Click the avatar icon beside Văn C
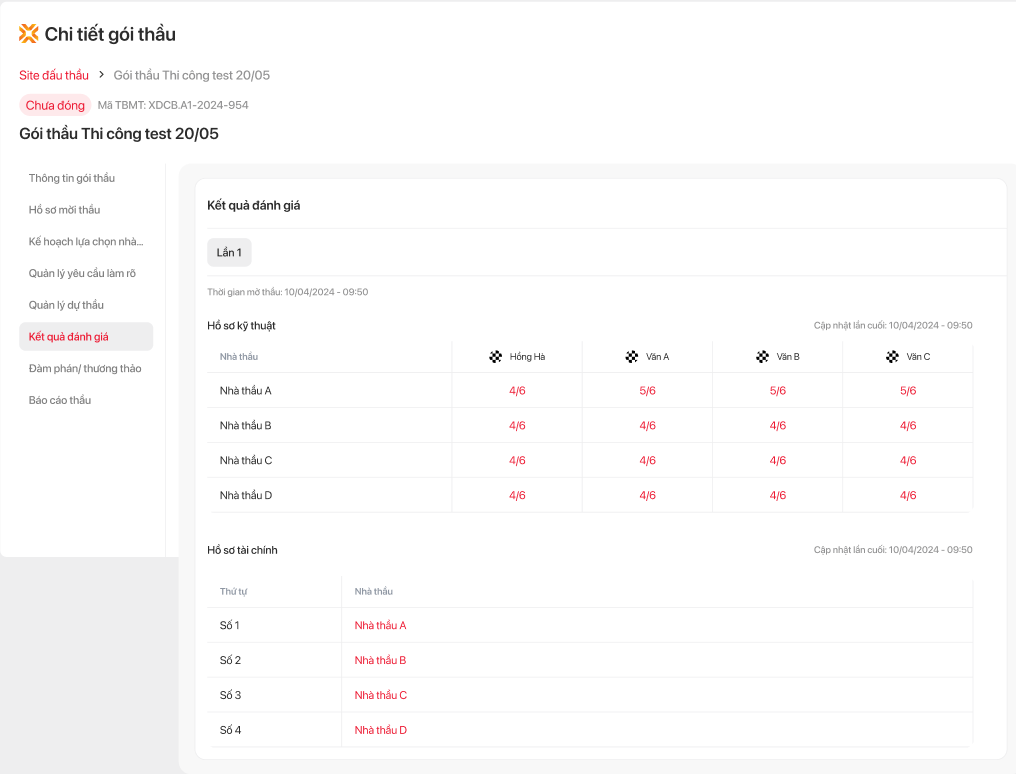The width and height of the screenshot is (1016, 774). click(892, 357)
